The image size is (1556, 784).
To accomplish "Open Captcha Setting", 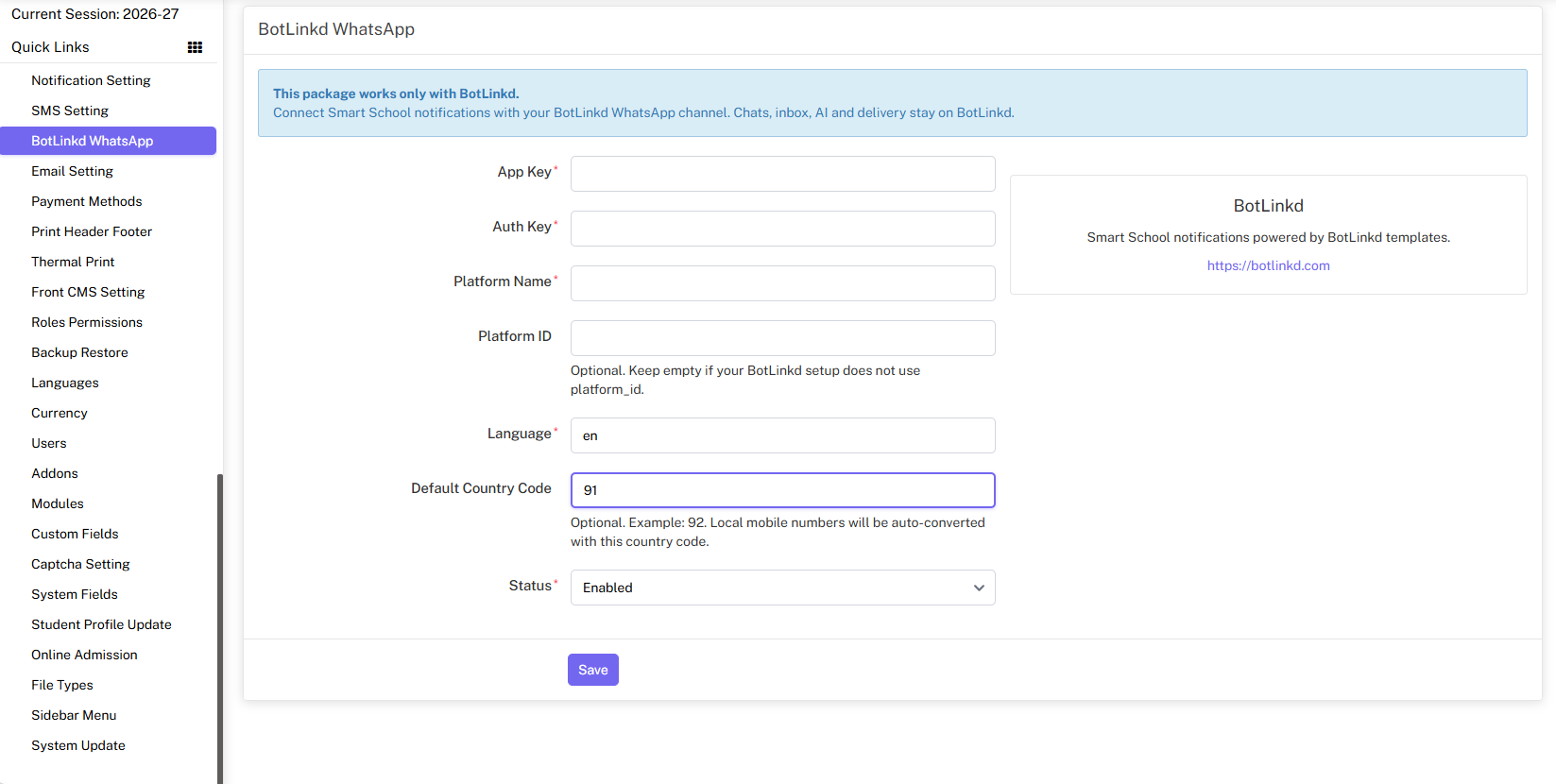I will click(x=80, y=564).
